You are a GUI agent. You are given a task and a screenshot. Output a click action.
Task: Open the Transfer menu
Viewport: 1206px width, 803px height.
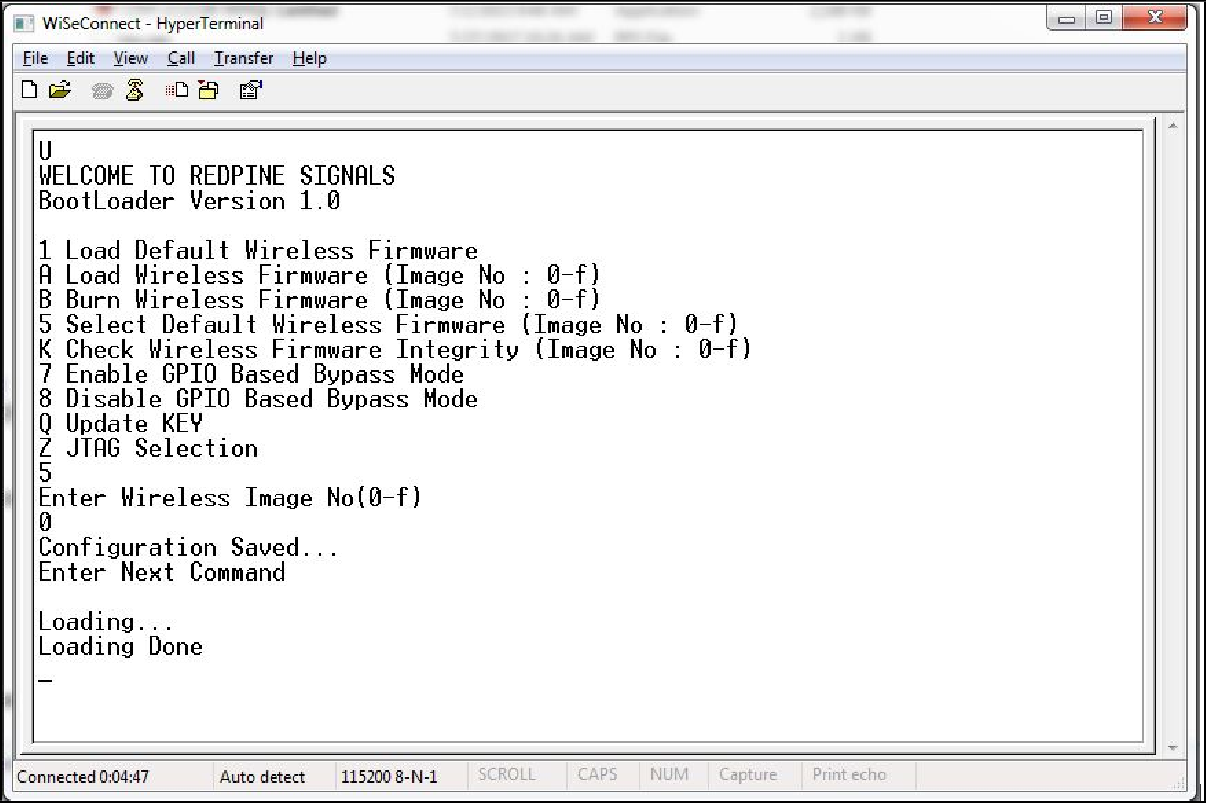pos(243,58)
